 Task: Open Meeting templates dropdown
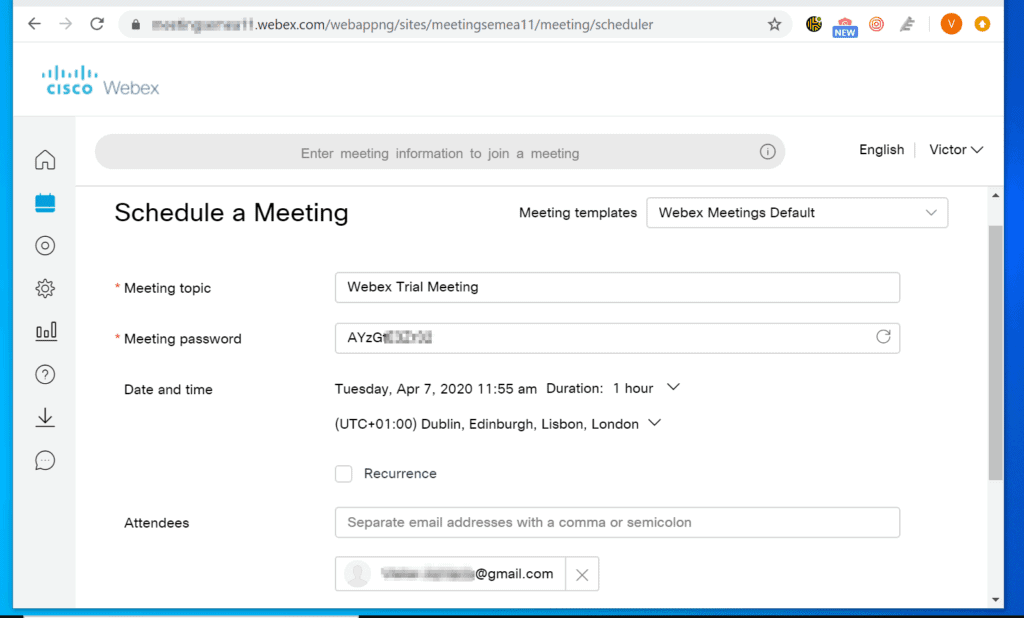pos(797,213)
